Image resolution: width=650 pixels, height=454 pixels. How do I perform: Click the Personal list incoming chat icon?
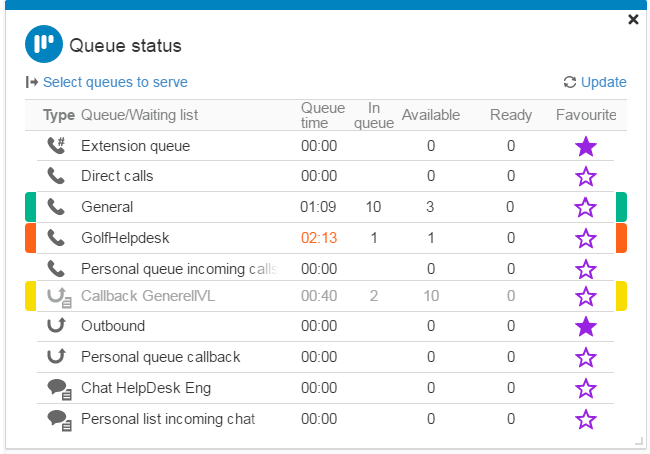[58, 419]
